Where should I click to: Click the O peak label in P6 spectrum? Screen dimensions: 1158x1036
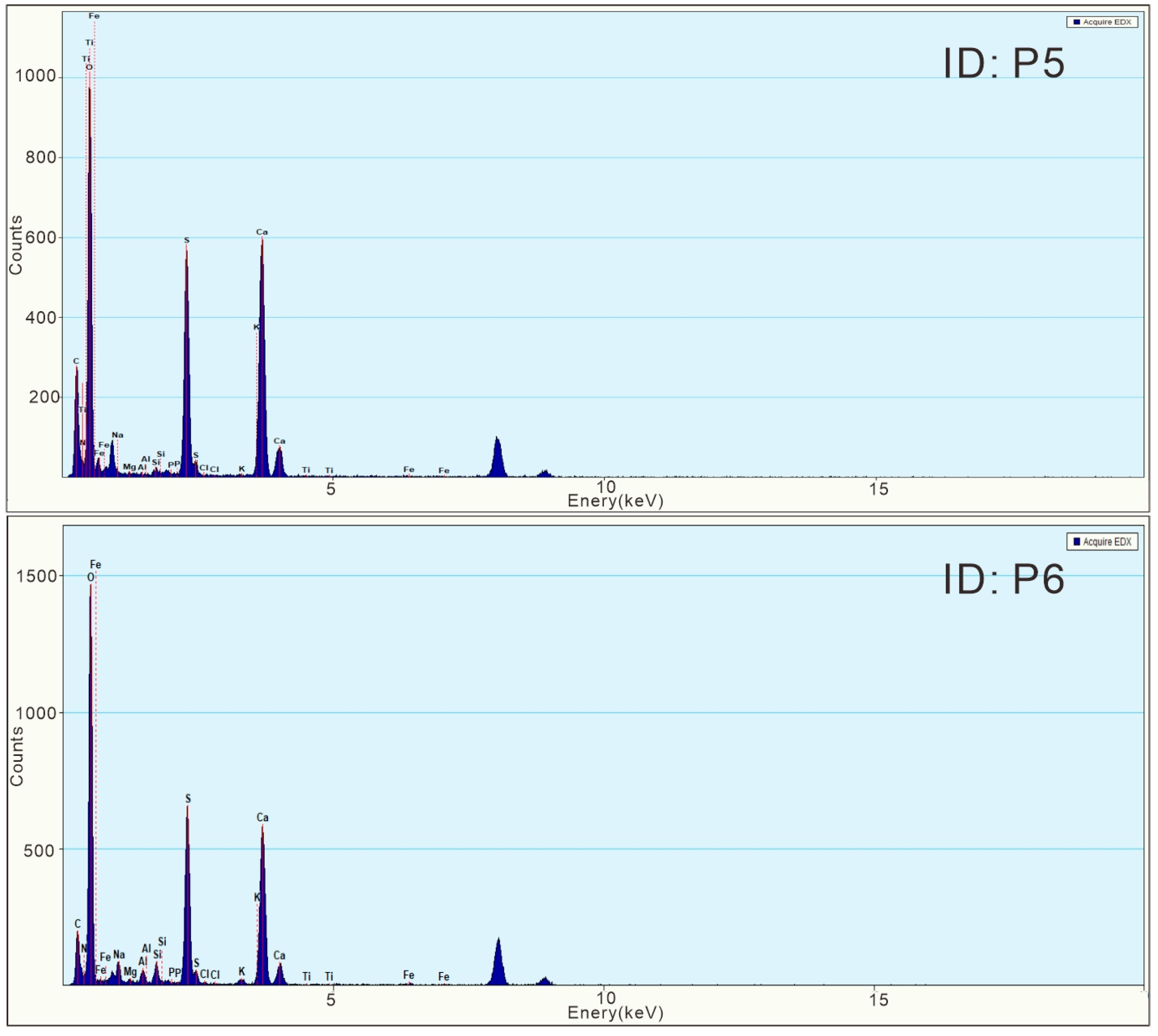(x=91, y=577)
